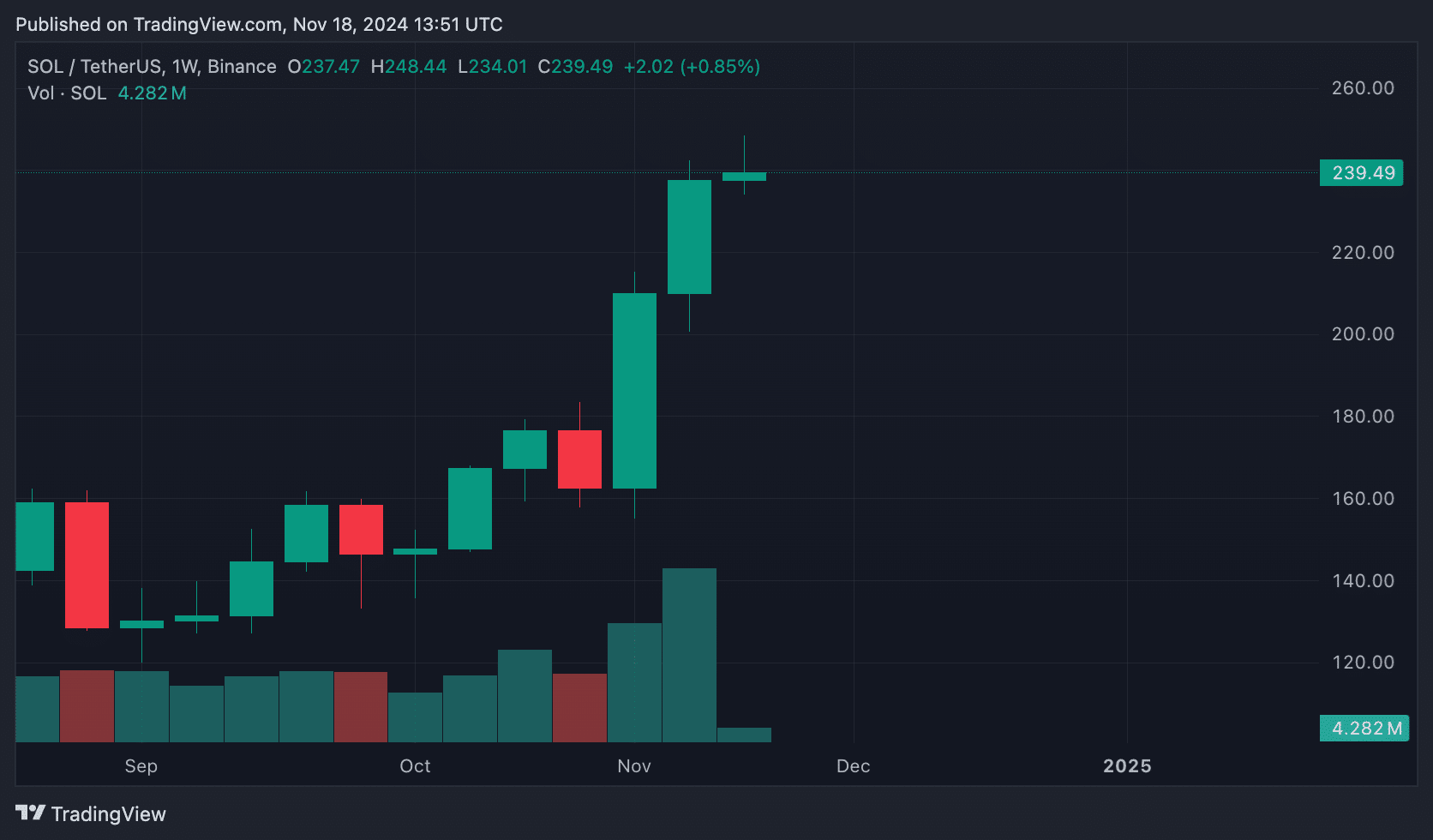Click the Oct label on time axis
Viewport: 1433px width, 840px height.
[x=415, y=766]
